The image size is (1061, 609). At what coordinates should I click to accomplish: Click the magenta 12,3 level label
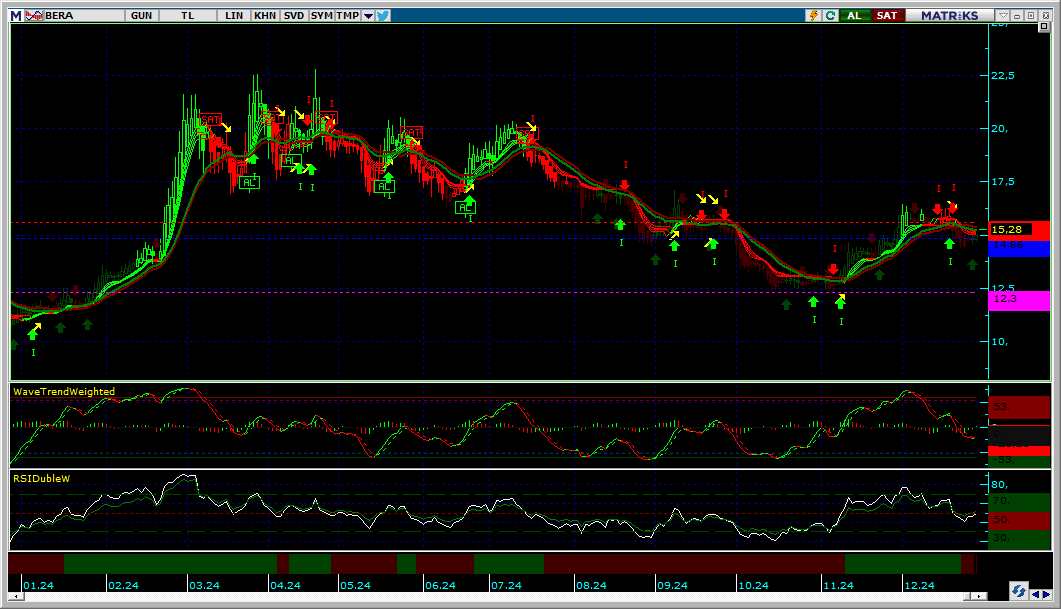point(1019,300)
